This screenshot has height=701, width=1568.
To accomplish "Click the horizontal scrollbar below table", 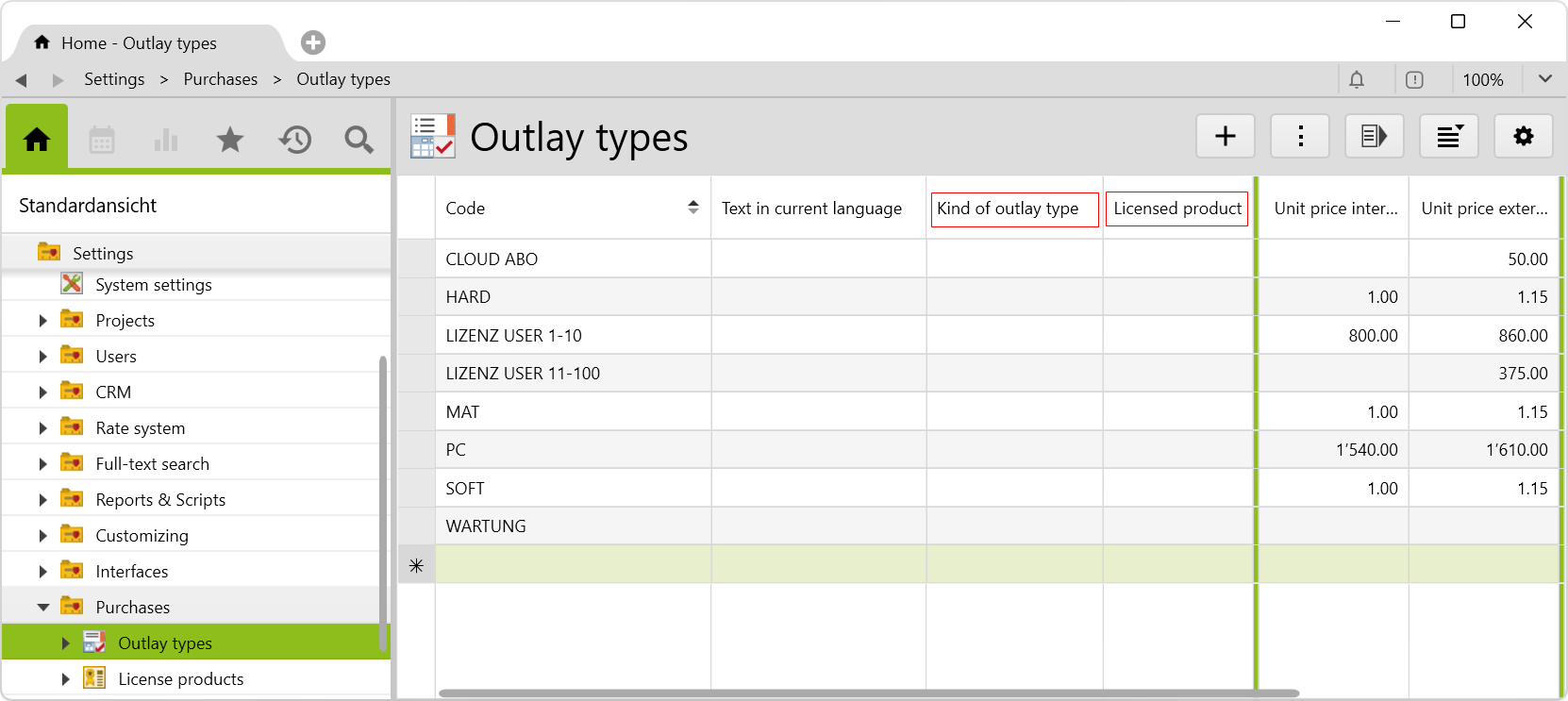I will [868, 693].
